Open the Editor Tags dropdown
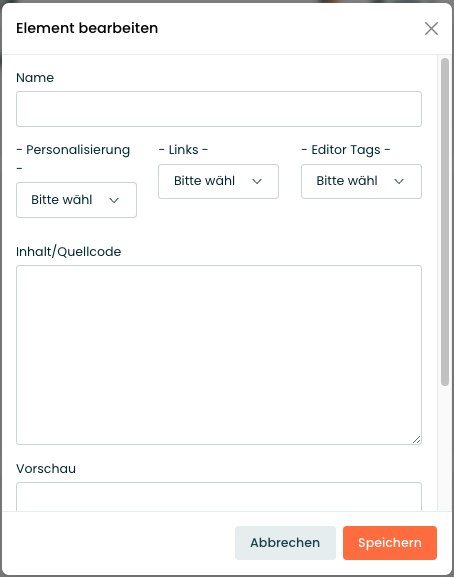Image resolution: width=454 pixels, height=577 pixels. 361,181
